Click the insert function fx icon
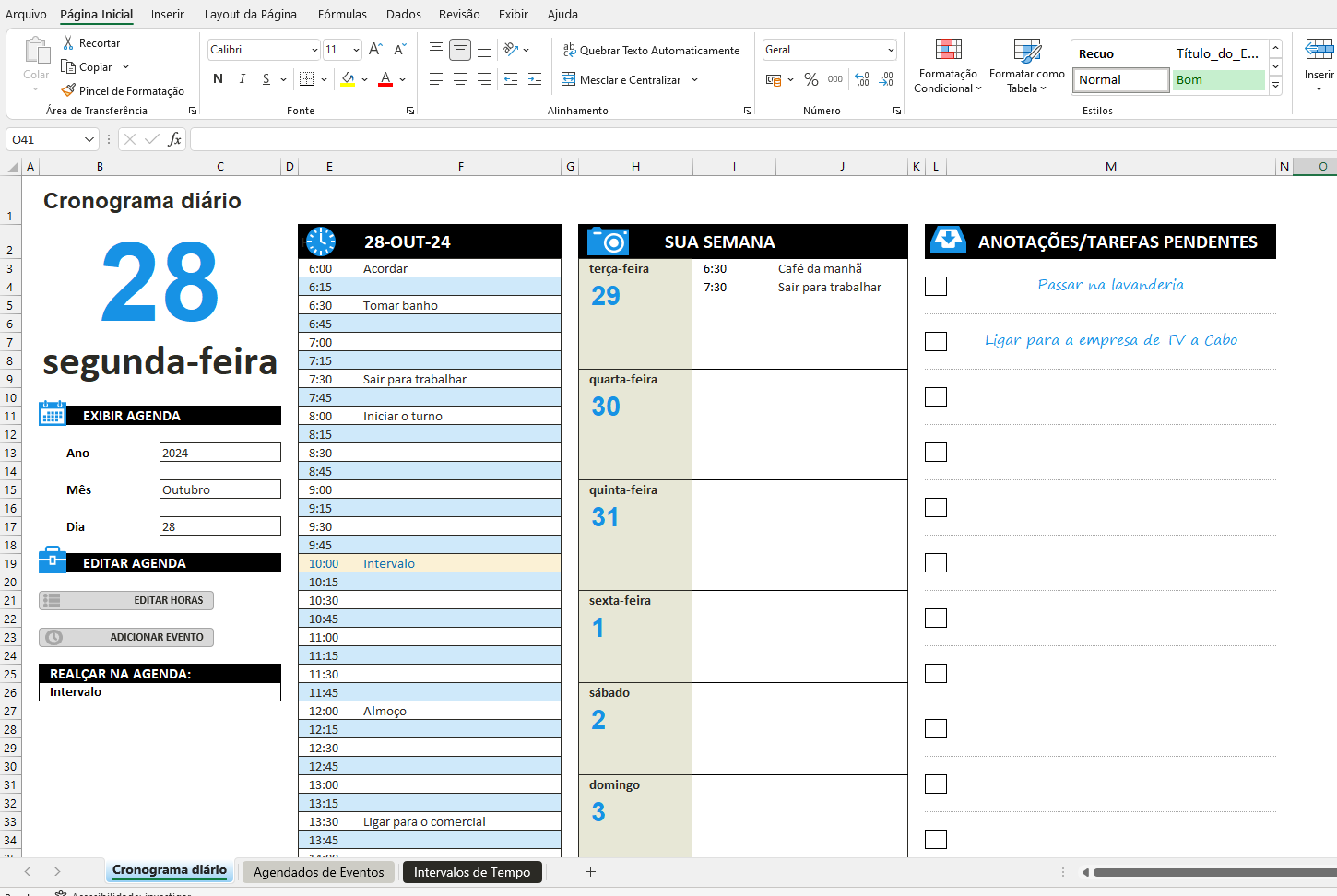Screen dimensions: 1337x896 (x=174, y=139)
